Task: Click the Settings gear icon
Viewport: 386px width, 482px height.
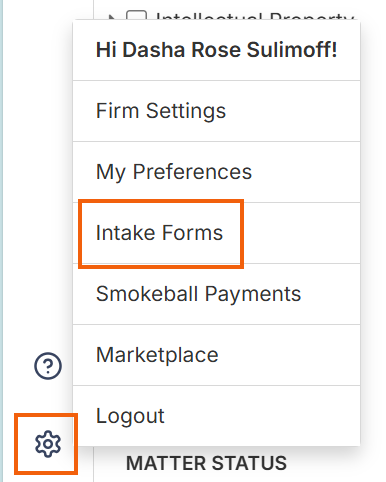Action: tap(48, 444)
